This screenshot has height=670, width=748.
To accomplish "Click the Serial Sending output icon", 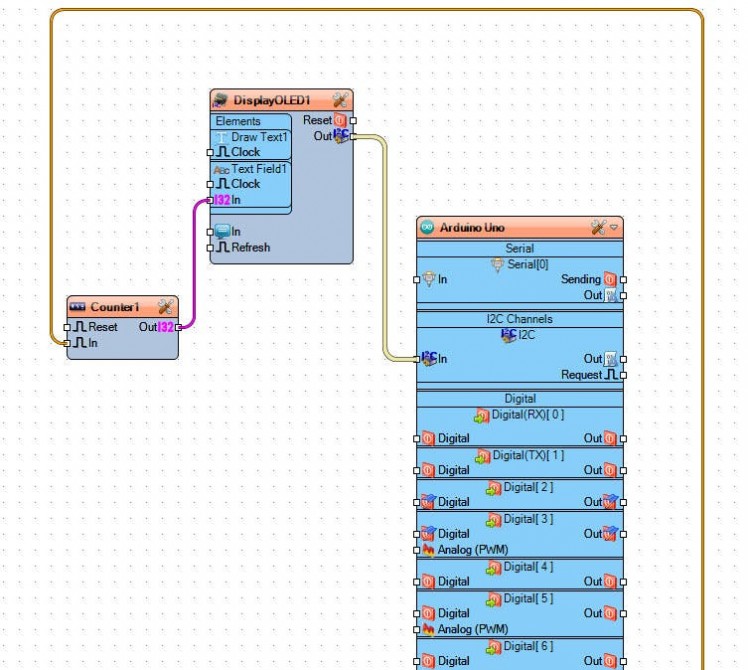I will click(x=610, y=279).
